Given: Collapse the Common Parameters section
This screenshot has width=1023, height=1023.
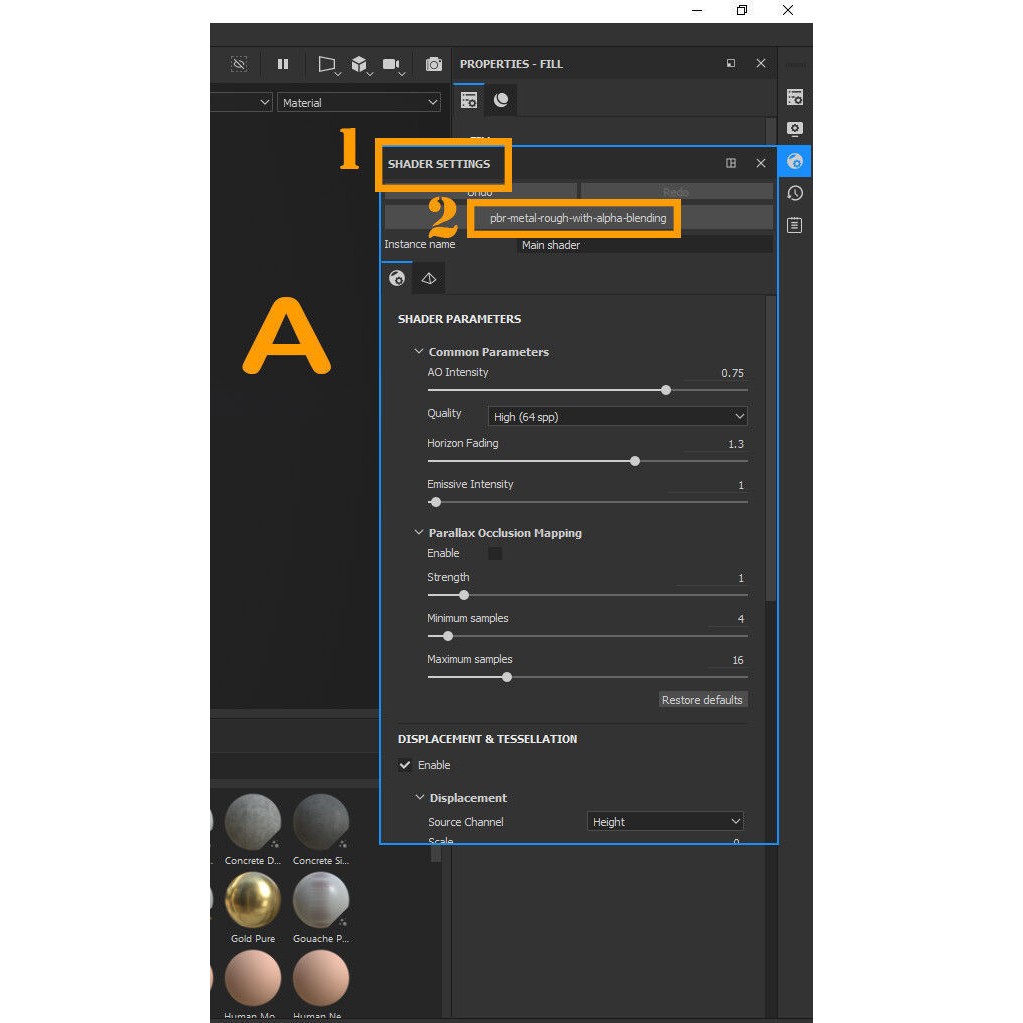Looking at the screenshot, I should click(419, 352).
